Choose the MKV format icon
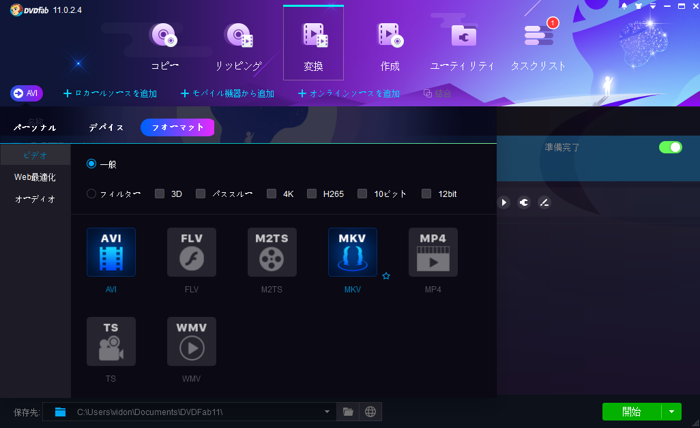 [353, 252]
